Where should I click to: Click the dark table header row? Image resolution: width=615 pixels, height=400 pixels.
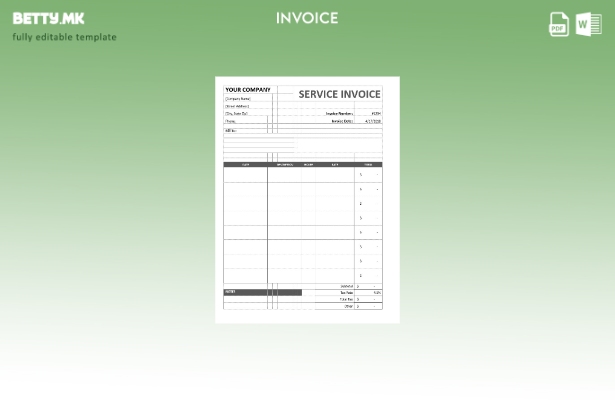[x=302, y=164]
